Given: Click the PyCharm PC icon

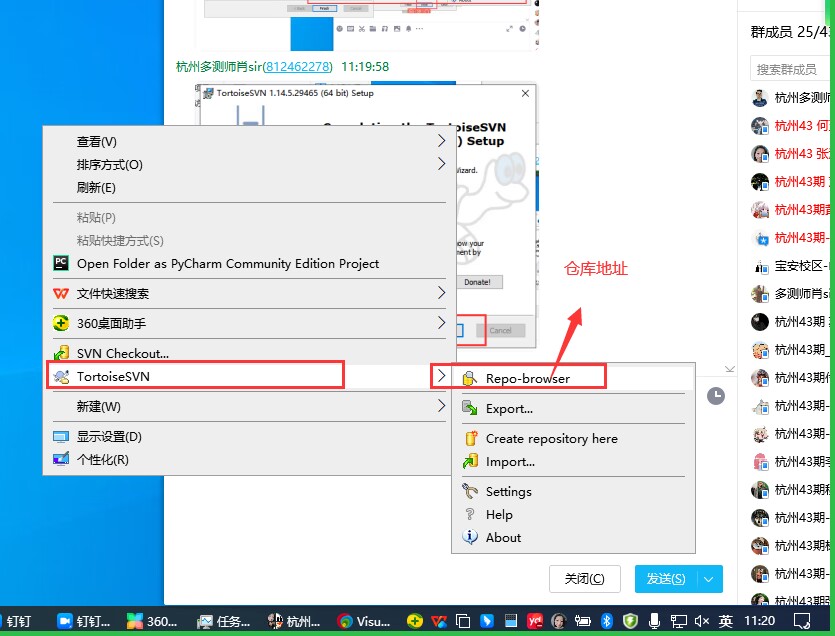Looking at the screenshot, I should pyautogui.click(x=61, y=263).
